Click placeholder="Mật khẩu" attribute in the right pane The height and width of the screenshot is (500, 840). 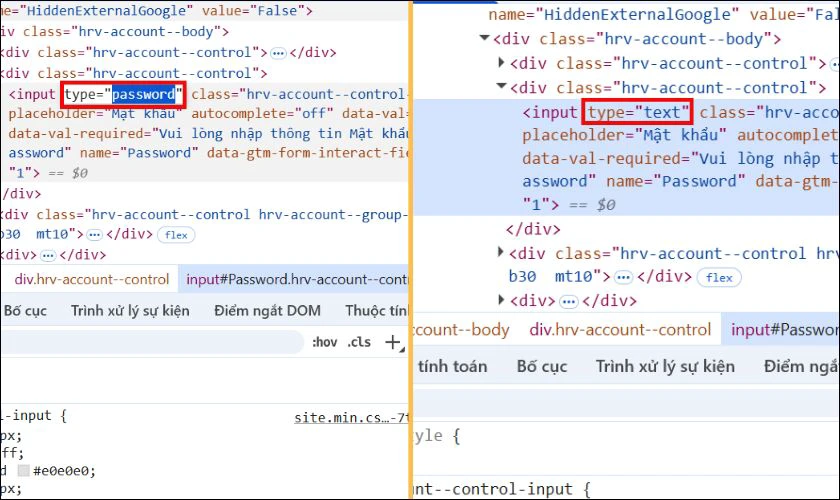(x=625, y=135)
